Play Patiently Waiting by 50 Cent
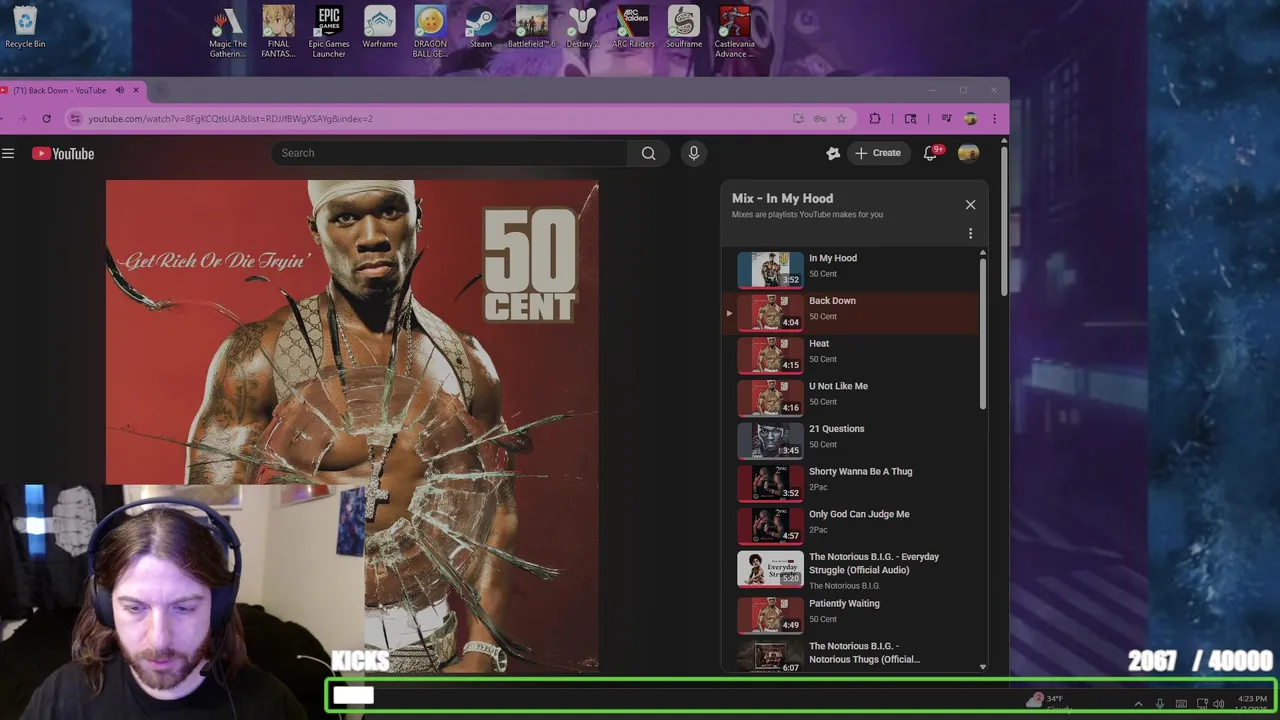 (850, 614)
